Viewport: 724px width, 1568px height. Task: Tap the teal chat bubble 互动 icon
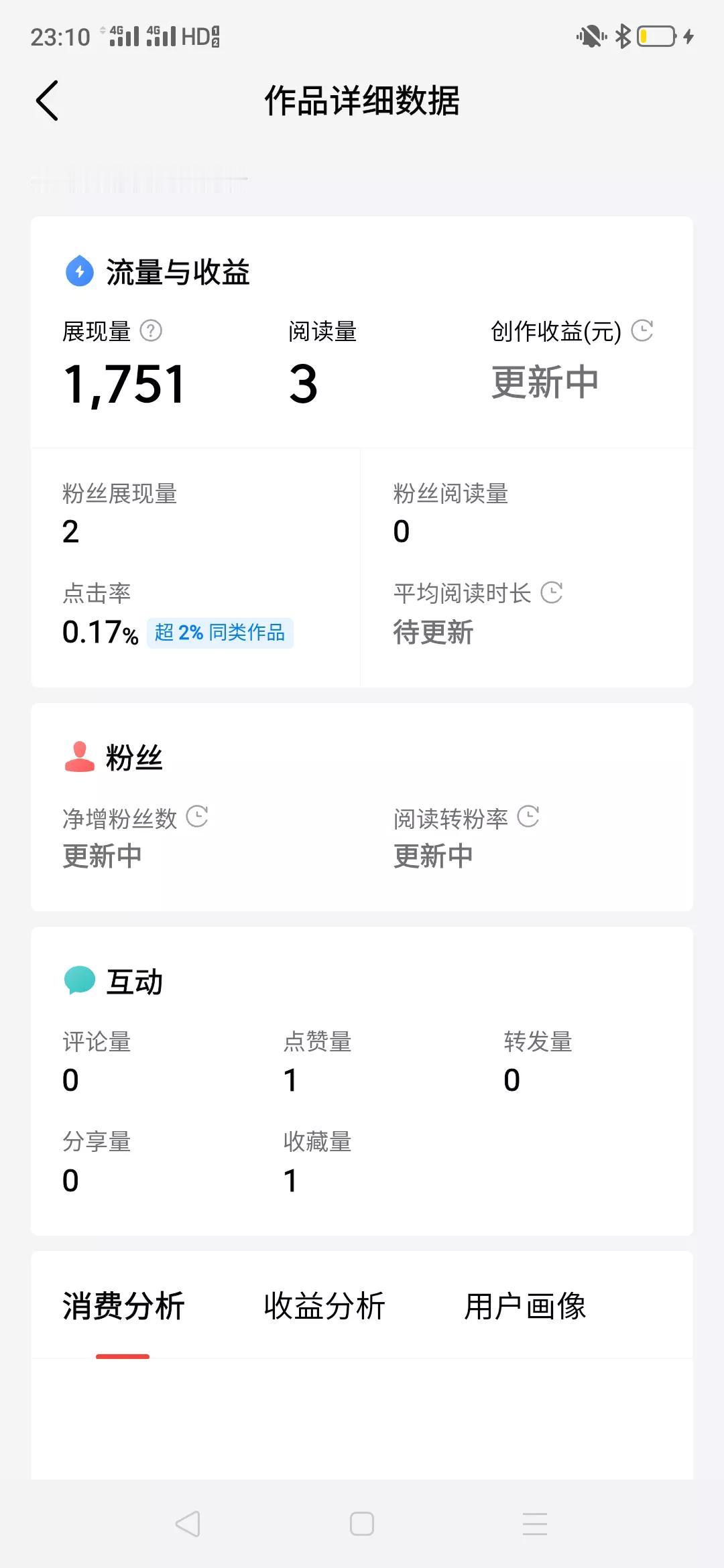pyautogui.click(x=79, y=980)
